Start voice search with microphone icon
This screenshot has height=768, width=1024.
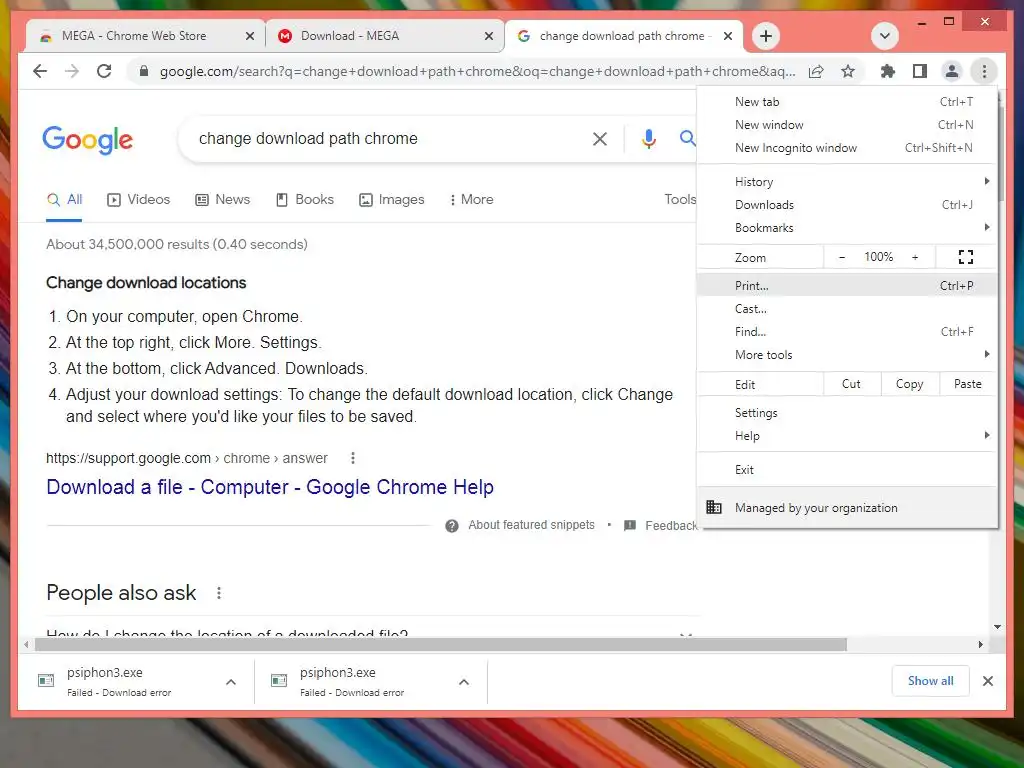[x=648, y=138]
